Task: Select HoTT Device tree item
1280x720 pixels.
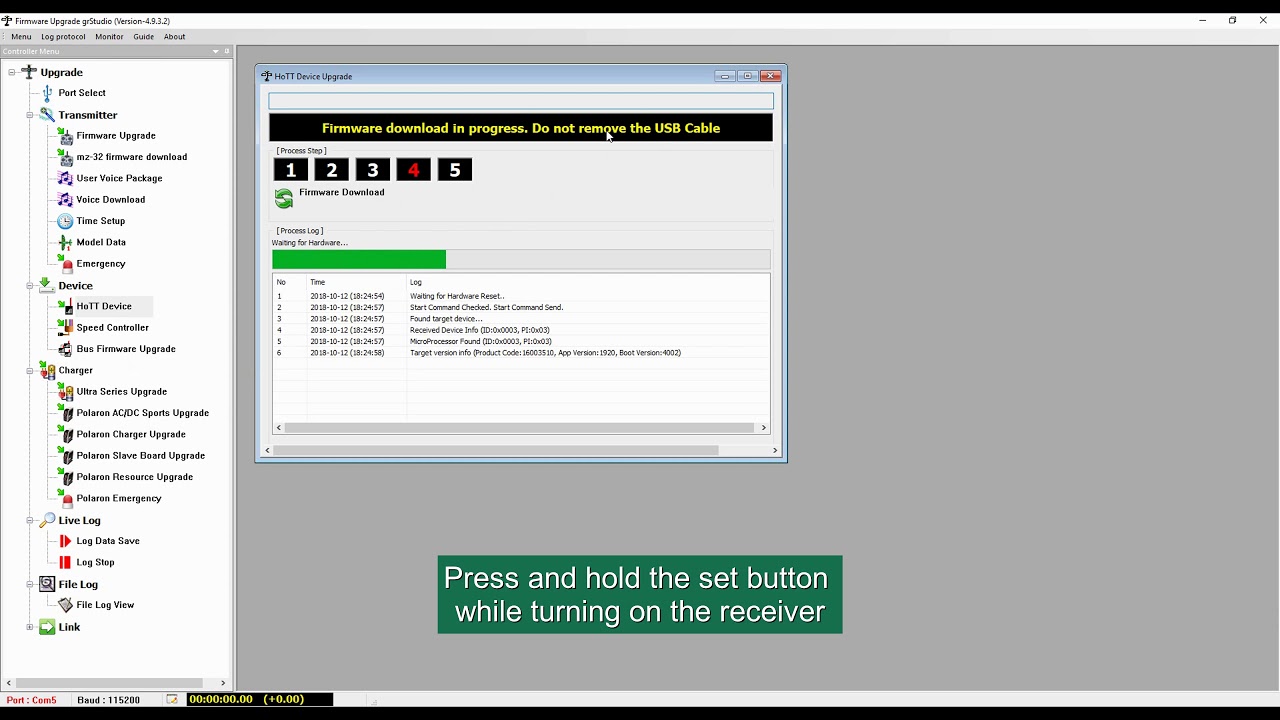Action: tap(104, 306)
